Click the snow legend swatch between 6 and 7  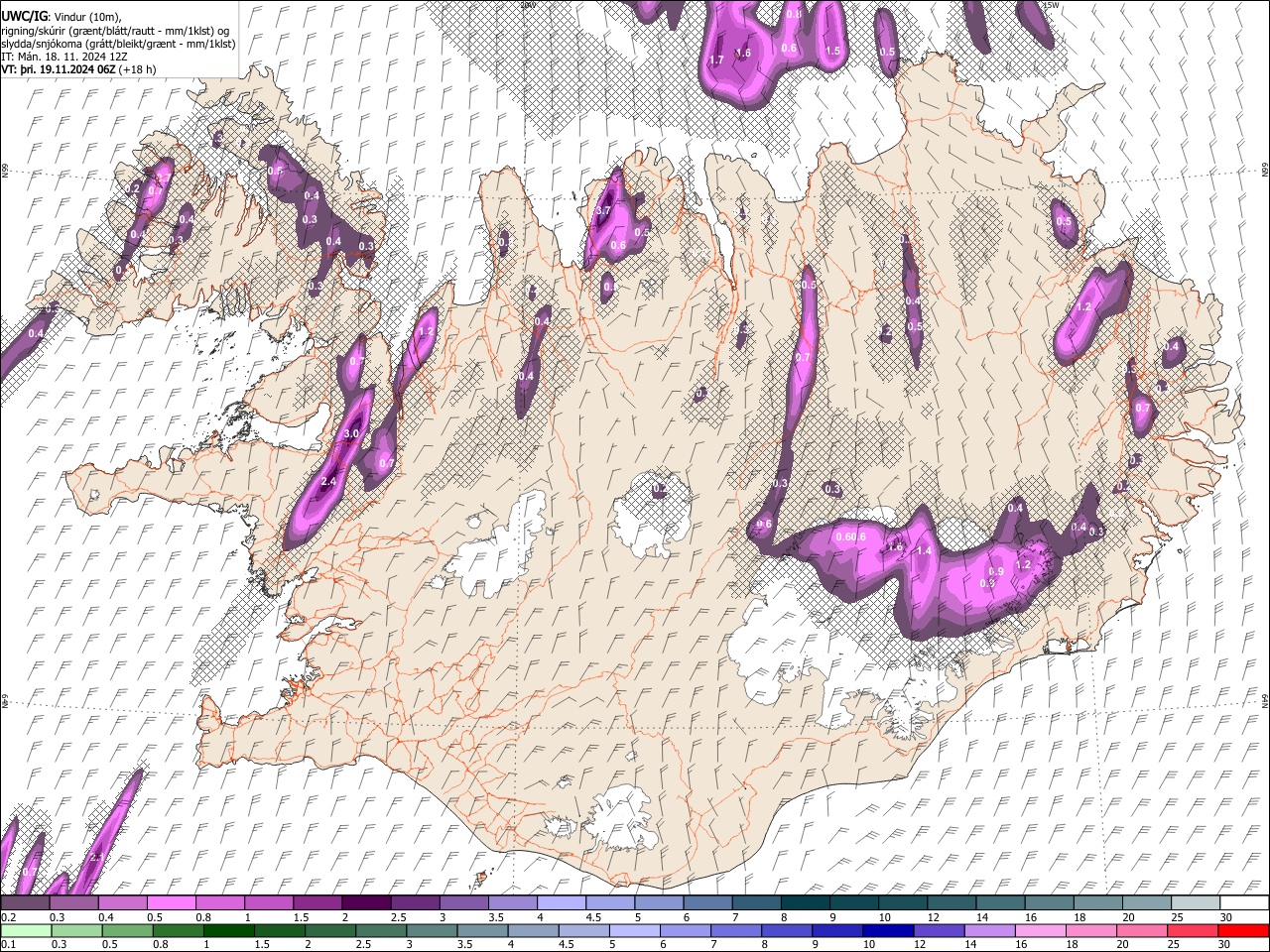pos(707,903)
